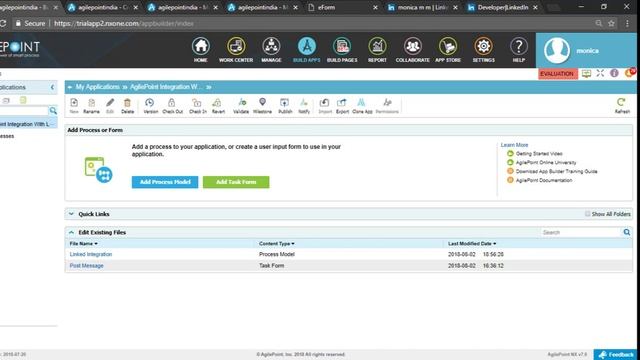The image size is (640, 360).
Task: Open the Help question mark icon
Action: tap(519, 47)
